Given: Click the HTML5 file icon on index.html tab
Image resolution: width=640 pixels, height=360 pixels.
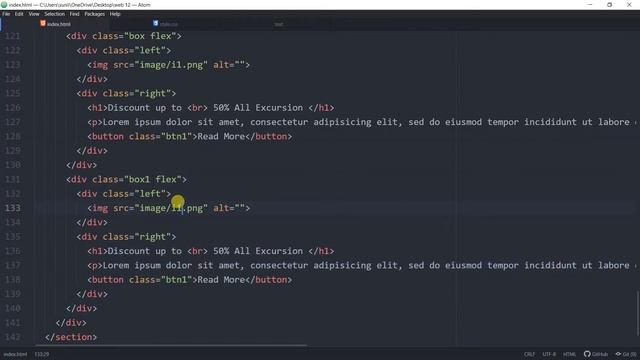Looking at the screenshot, I should (43, 24).
